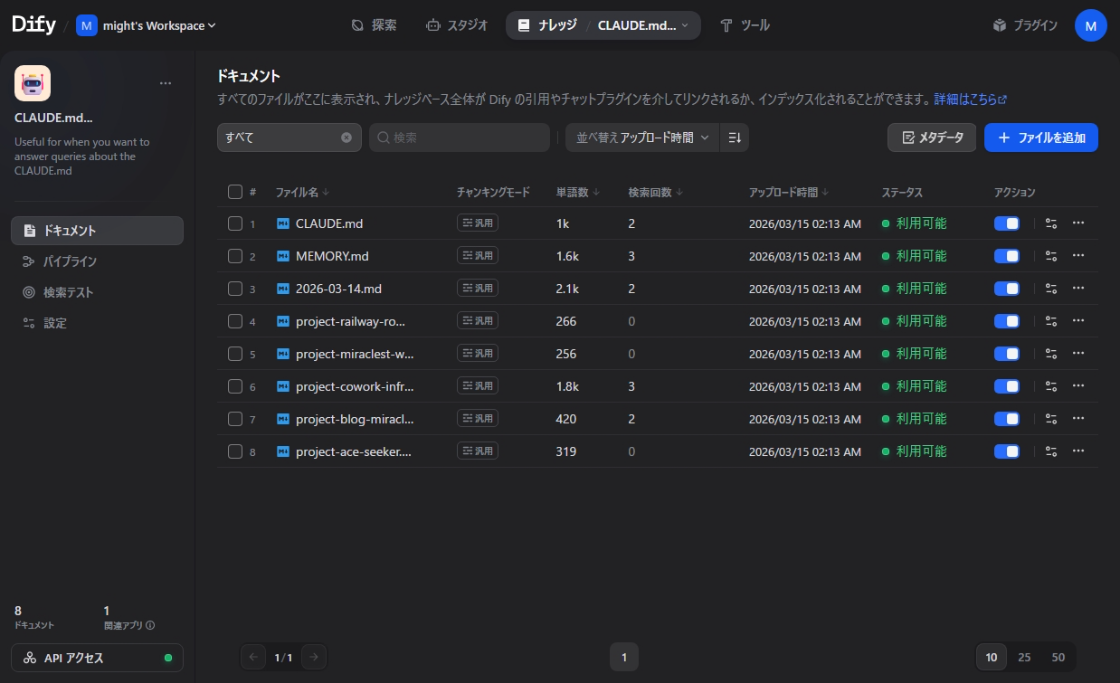Open the 並べ替え アップロード時間 sort dropdown
Image resolution: width=1120 pixels, height=683 pixels.
coord(642,138)
